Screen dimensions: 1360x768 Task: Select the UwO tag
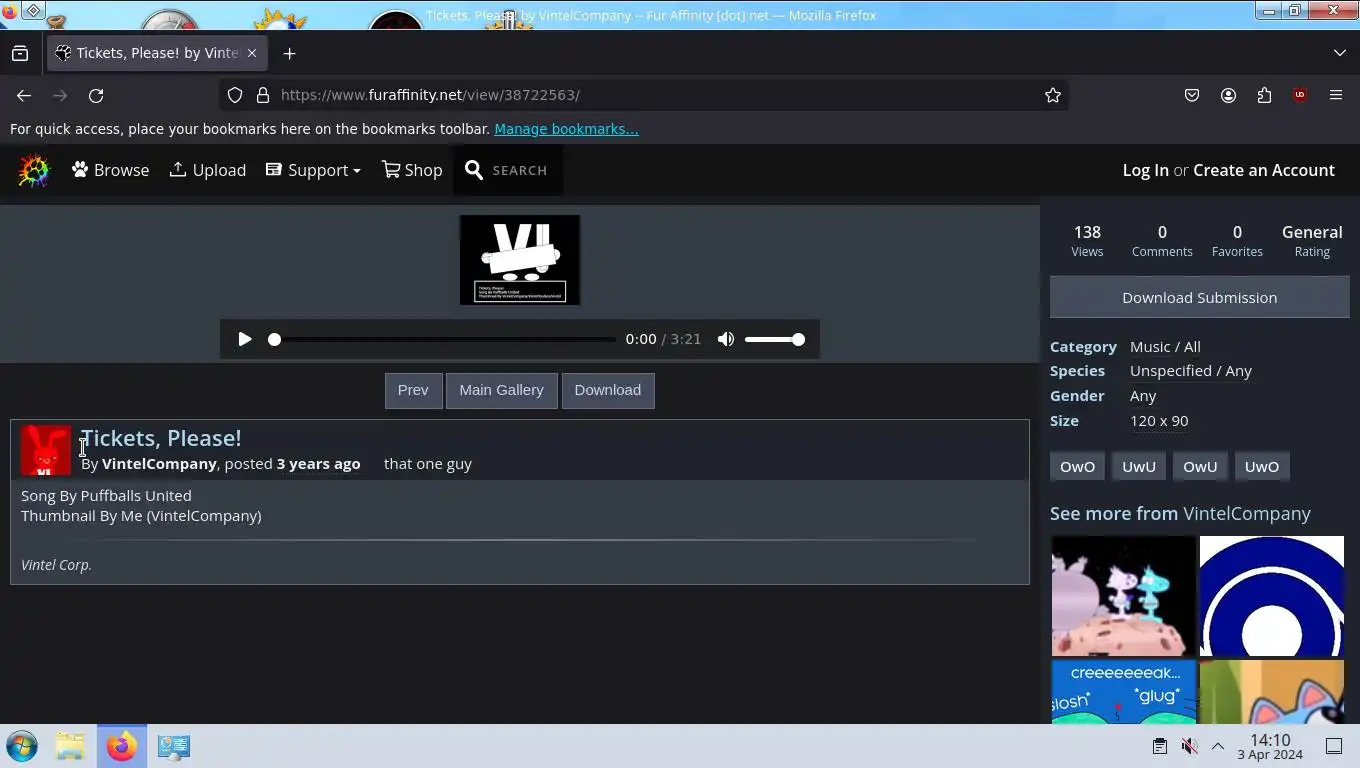[1261, 466]
